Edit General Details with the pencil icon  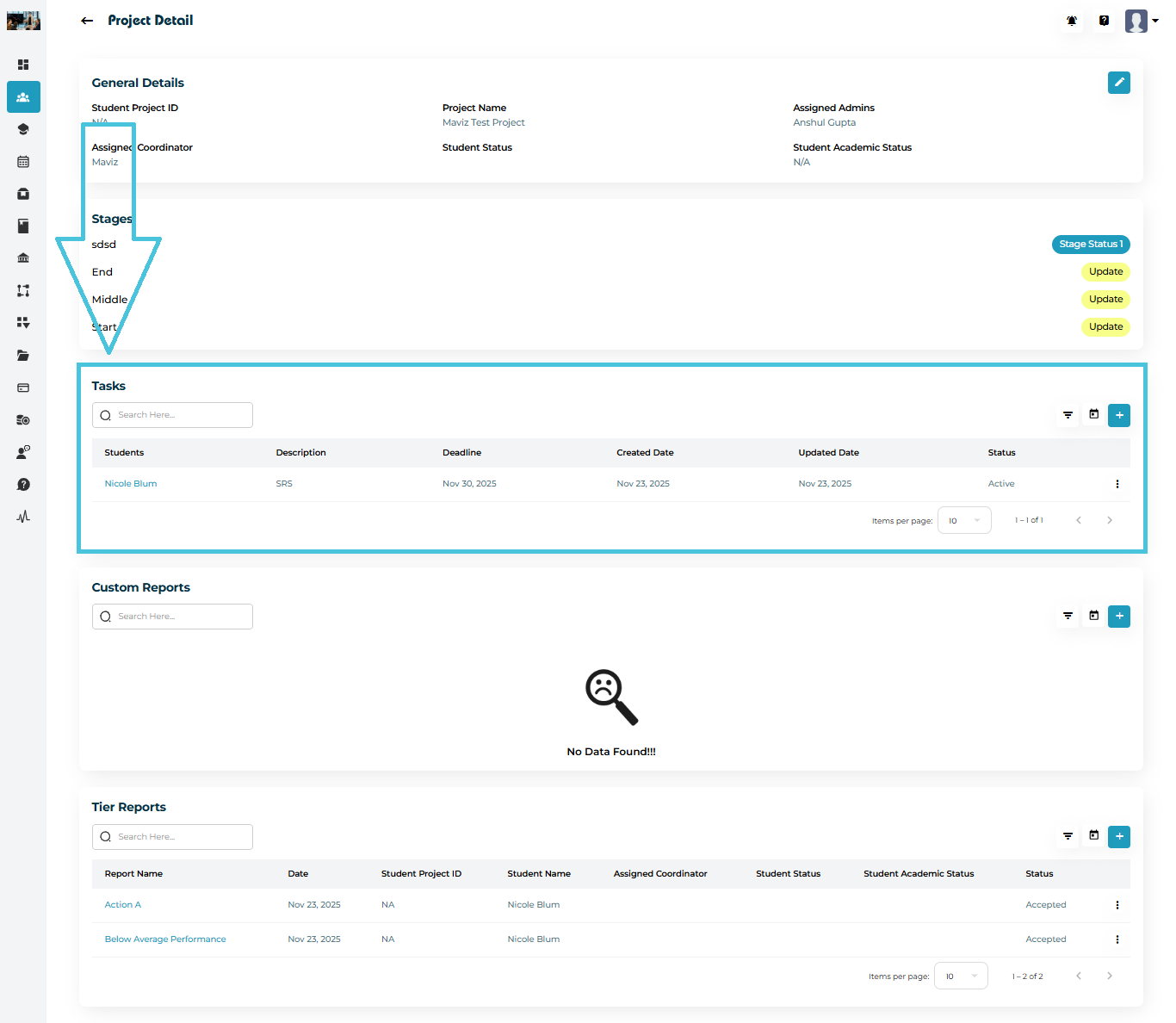(1118, 83)
